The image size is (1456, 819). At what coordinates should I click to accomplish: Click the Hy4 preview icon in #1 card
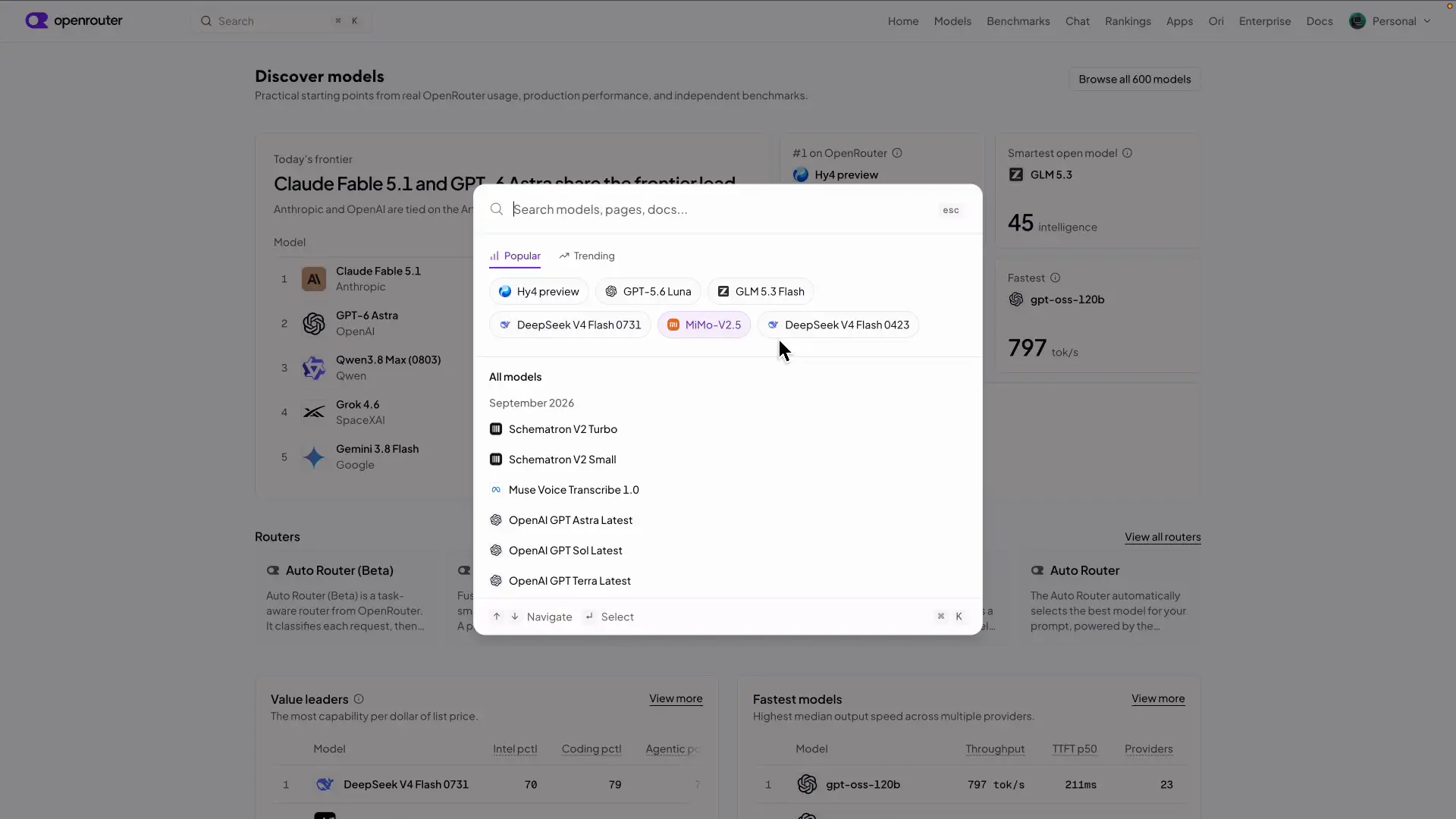pos(801,175)
